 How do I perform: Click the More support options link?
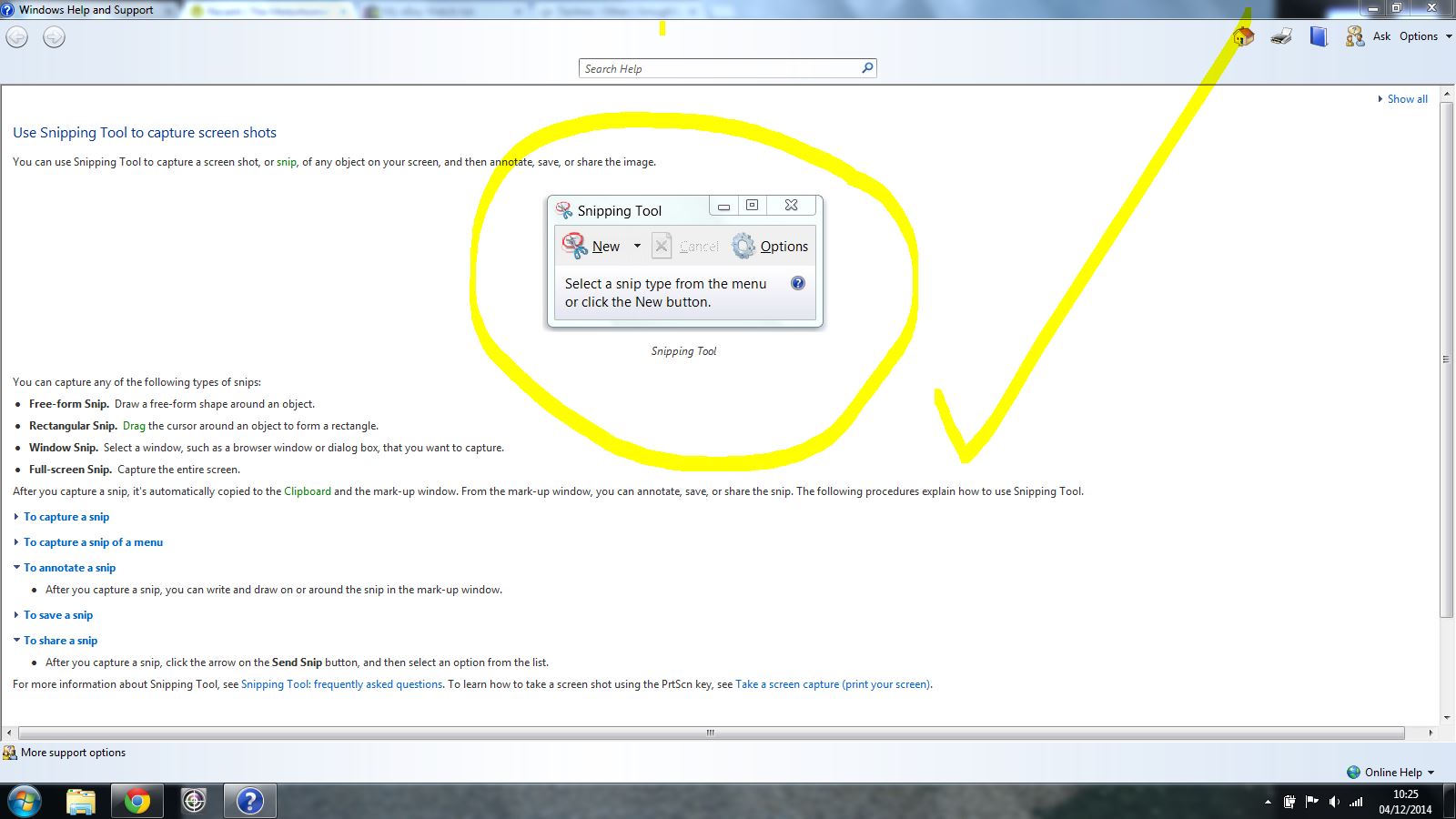pos(73,753)
